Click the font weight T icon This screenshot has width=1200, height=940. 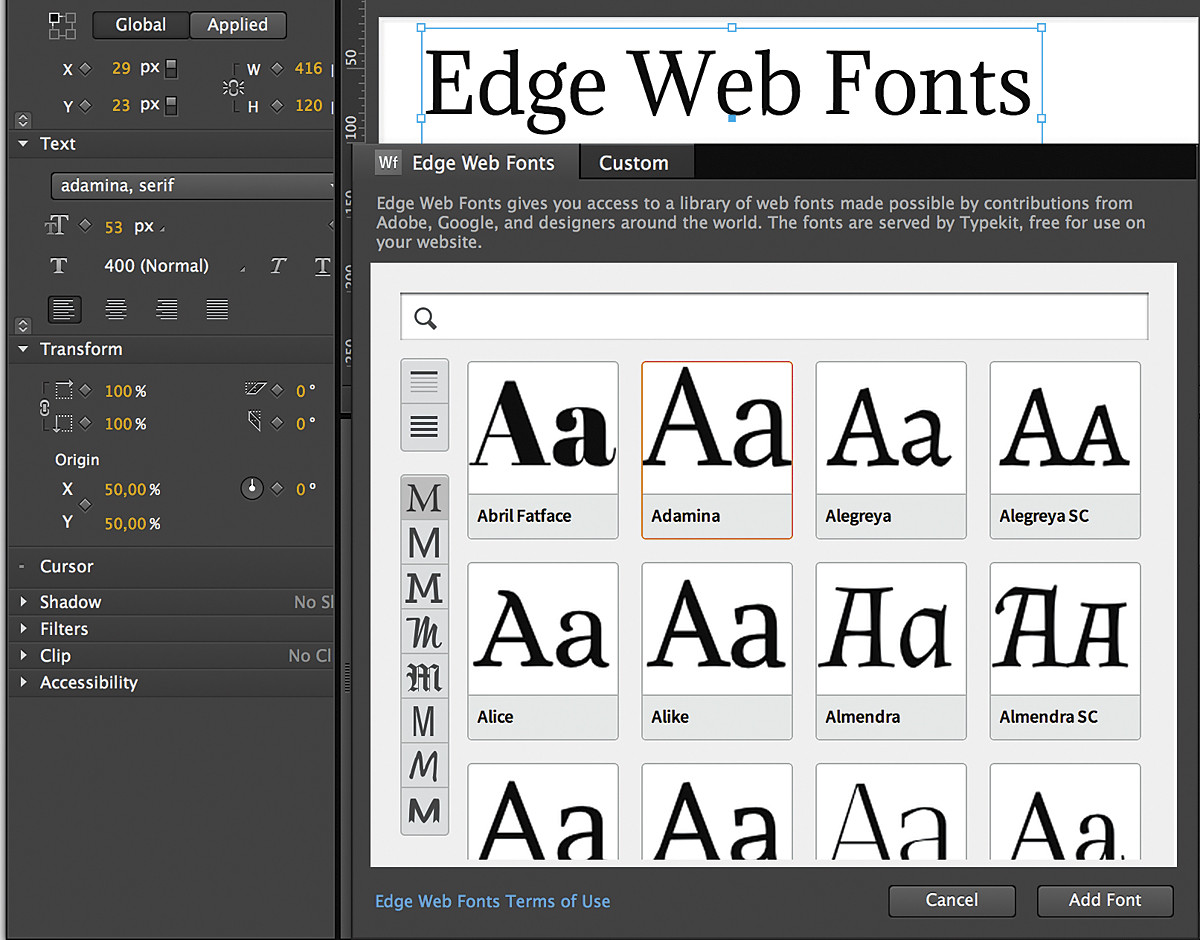[59, 266]
